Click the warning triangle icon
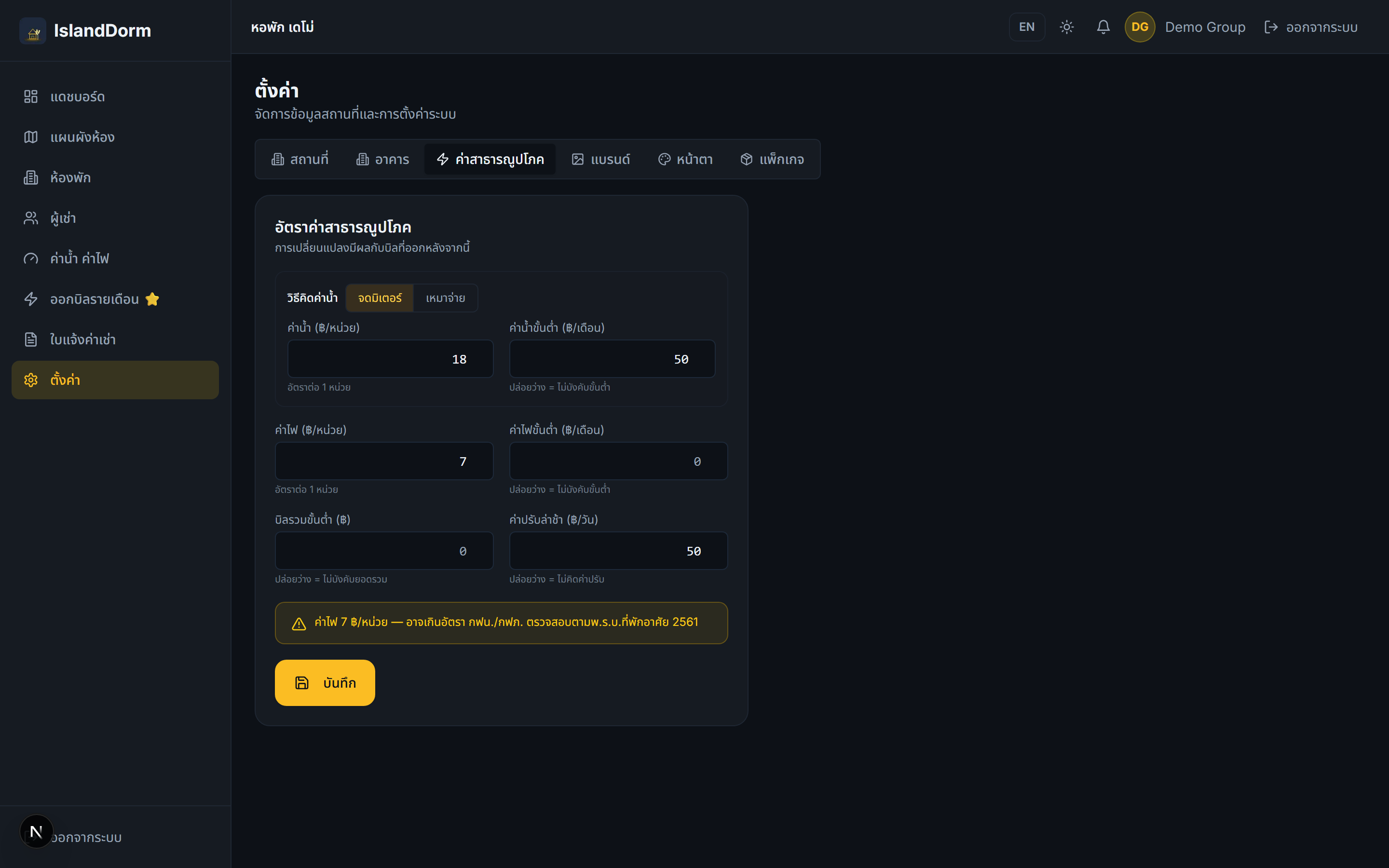1389x868 pixels. pos(299,624)
